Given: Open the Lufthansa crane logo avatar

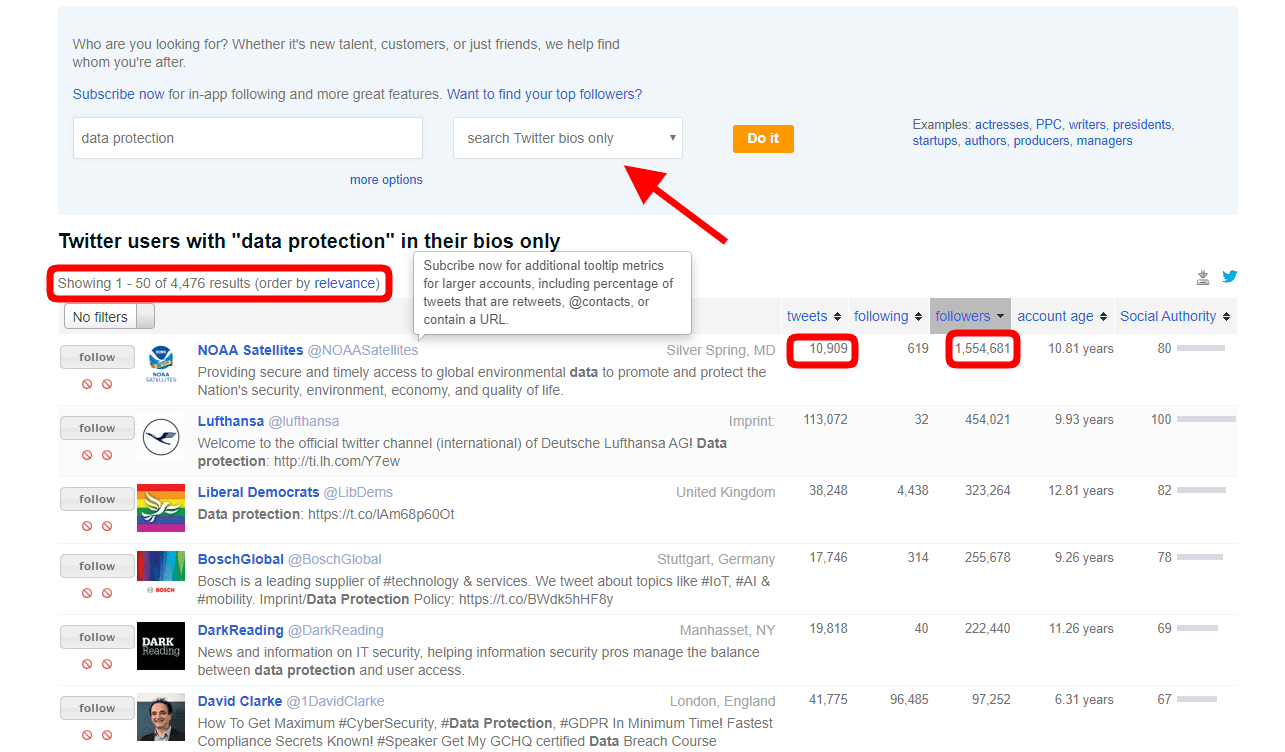Looking at the screenshot, I should 161,436.
